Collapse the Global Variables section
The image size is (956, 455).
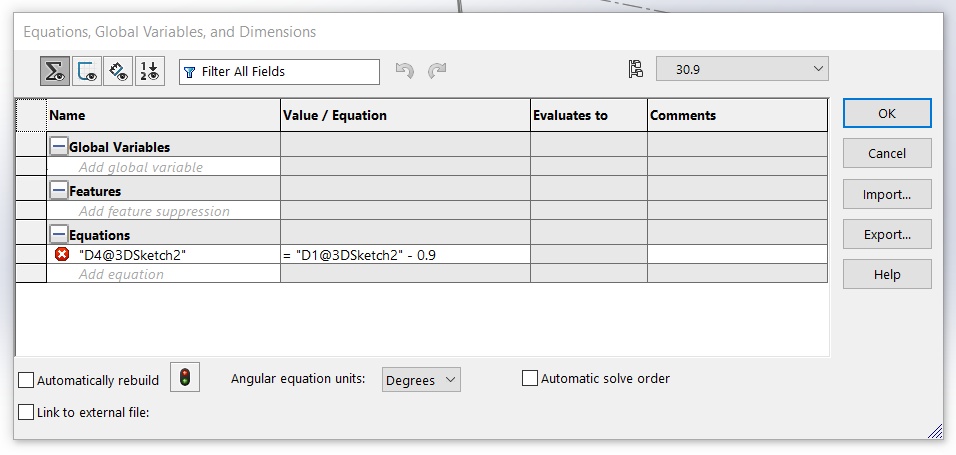pos(59,146)
